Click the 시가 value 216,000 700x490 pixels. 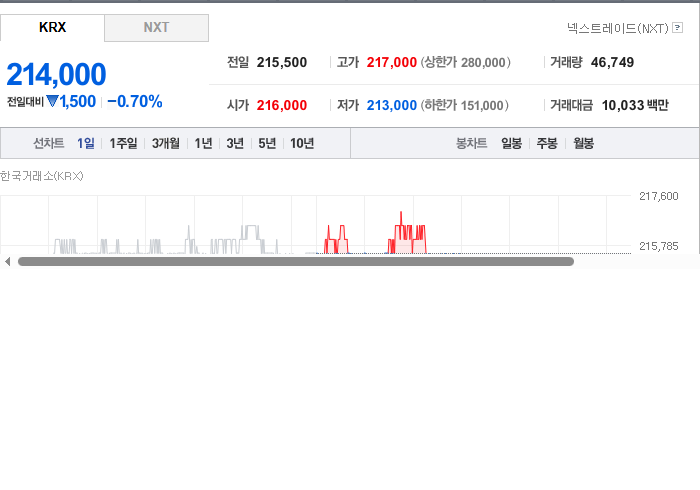point(282,105)
